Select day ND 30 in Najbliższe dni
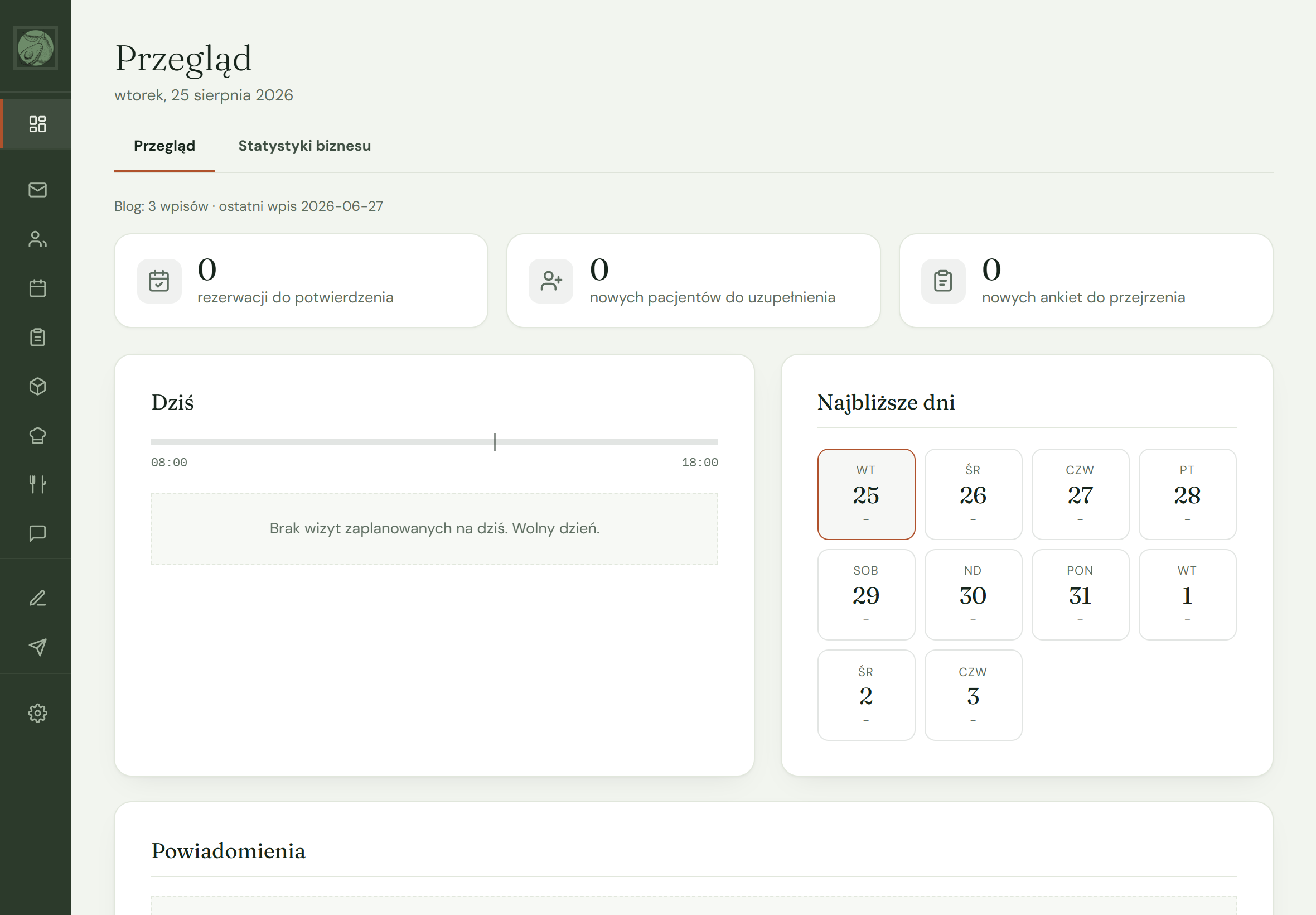1316x915 pixels. coord(974,595)
